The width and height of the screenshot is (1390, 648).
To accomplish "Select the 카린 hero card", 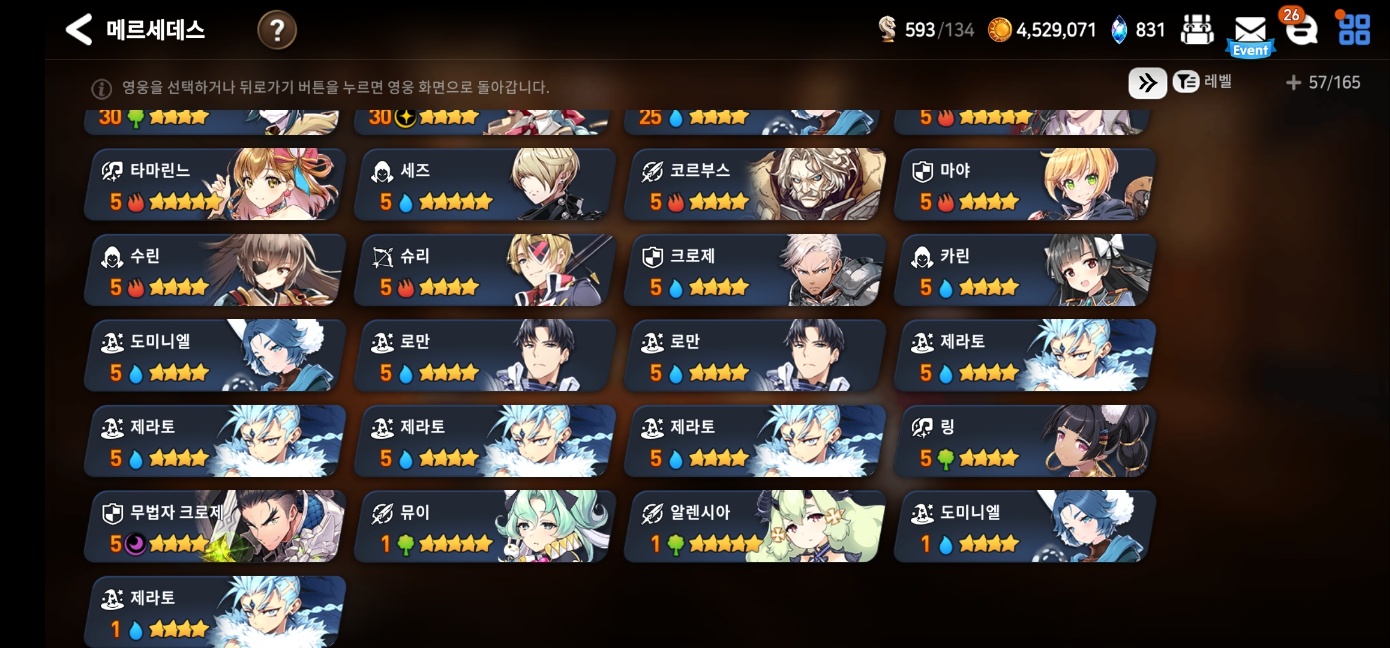I will [x=1025, y=270].
